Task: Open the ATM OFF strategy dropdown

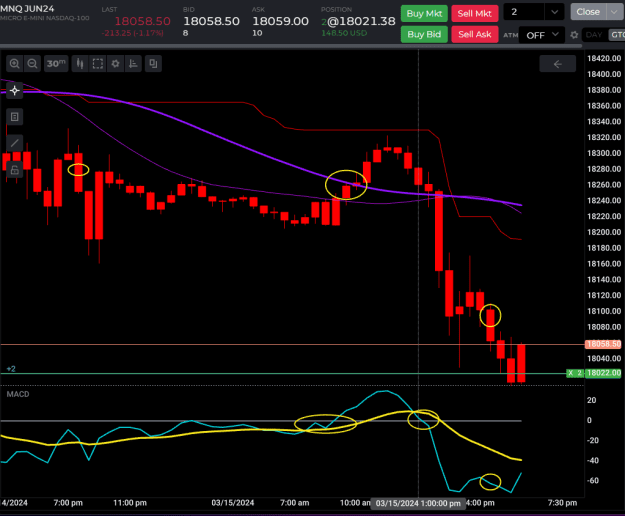Action: tap(542, 35)
